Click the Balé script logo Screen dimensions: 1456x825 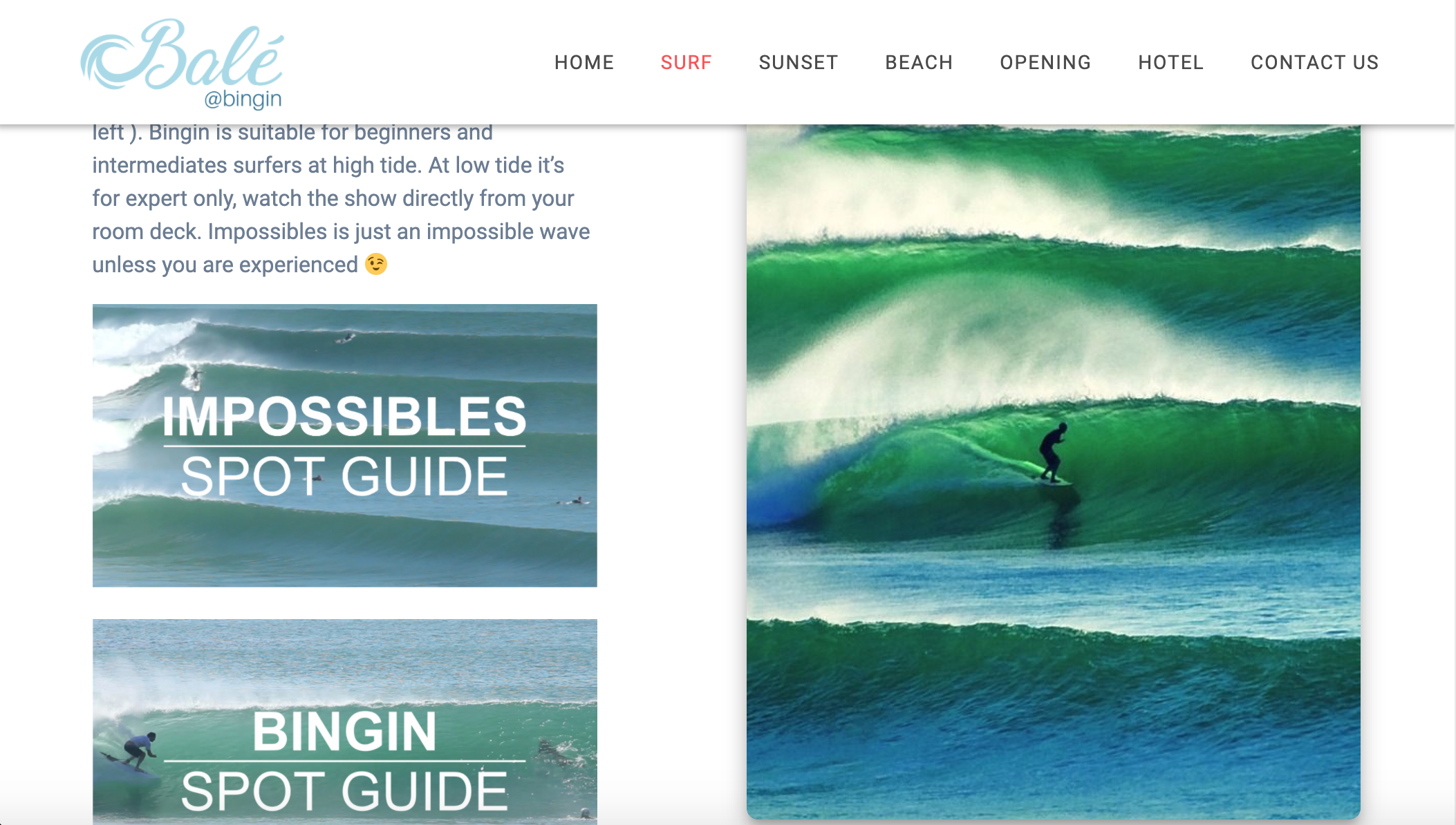[x=182, y=64]
